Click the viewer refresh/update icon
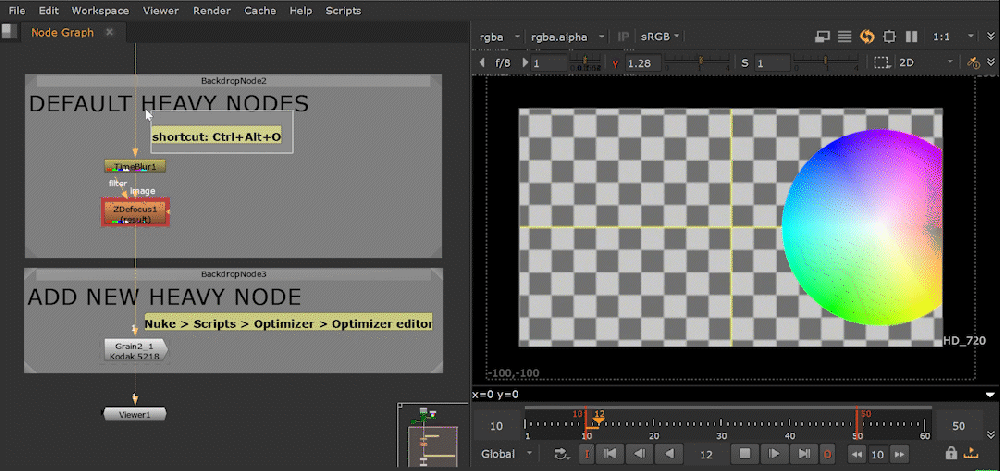Viewport: 1000px width, 471px height. point(867,37)
